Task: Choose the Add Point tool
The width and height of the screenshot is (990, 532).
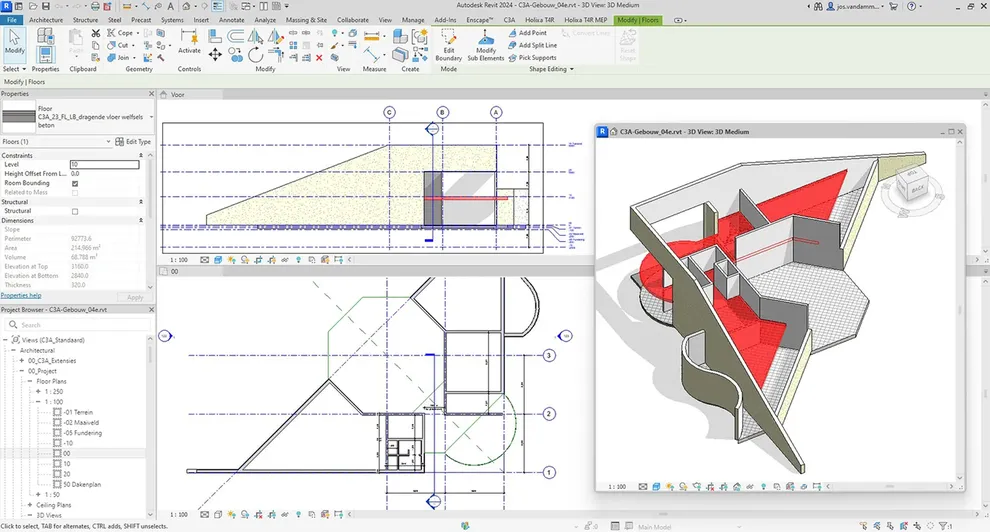Action: (x=527, y=33)
